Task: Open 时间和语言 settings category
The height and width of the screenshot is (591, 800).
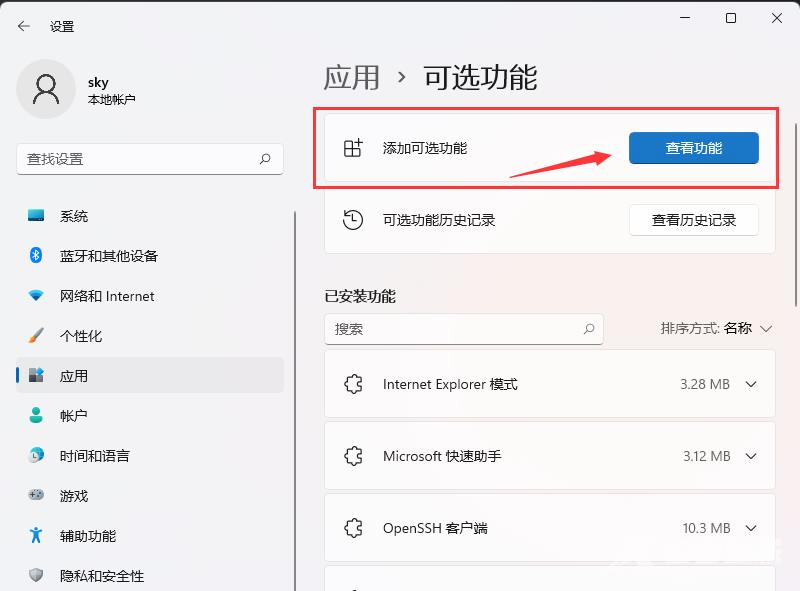Action: coord(150,455)
